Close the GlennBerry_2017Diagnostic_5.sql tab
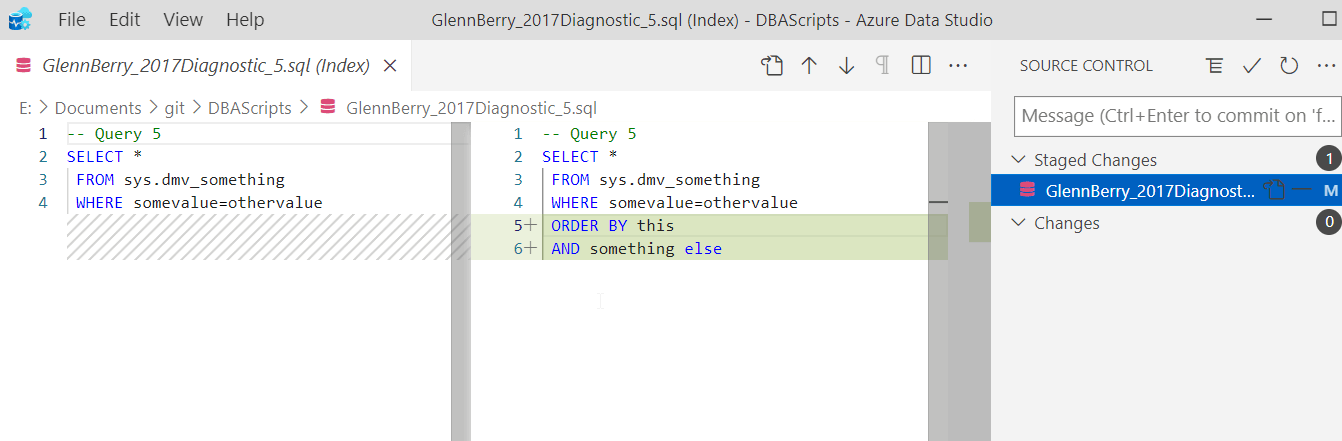 pos(391,66)
